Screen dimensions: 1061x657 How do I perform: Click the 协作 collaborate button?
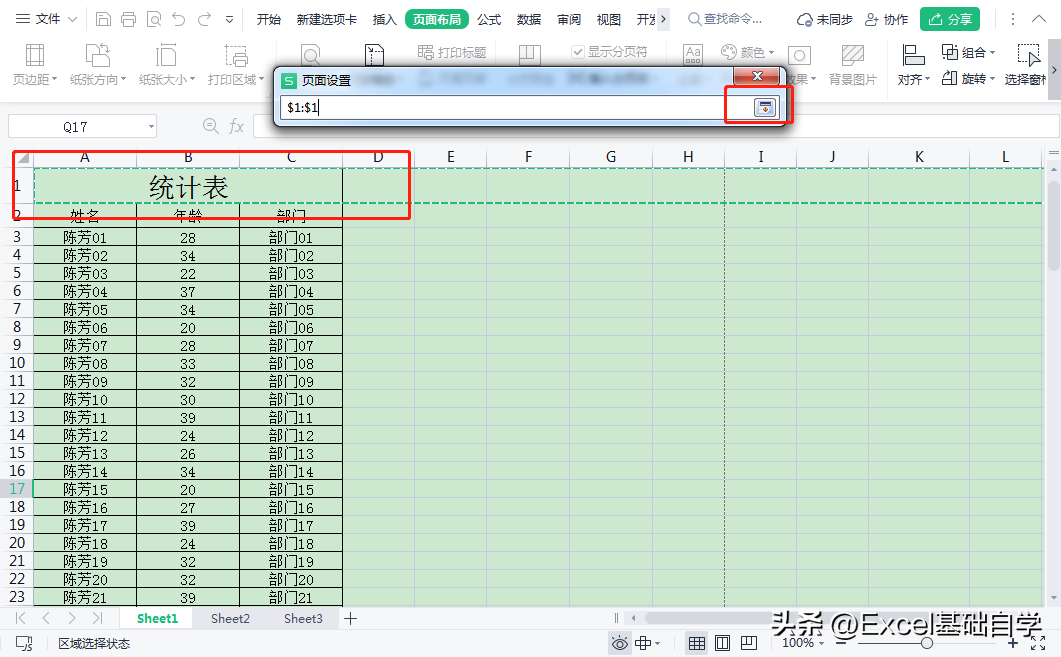pyautogui.click(x=886, y=19)
